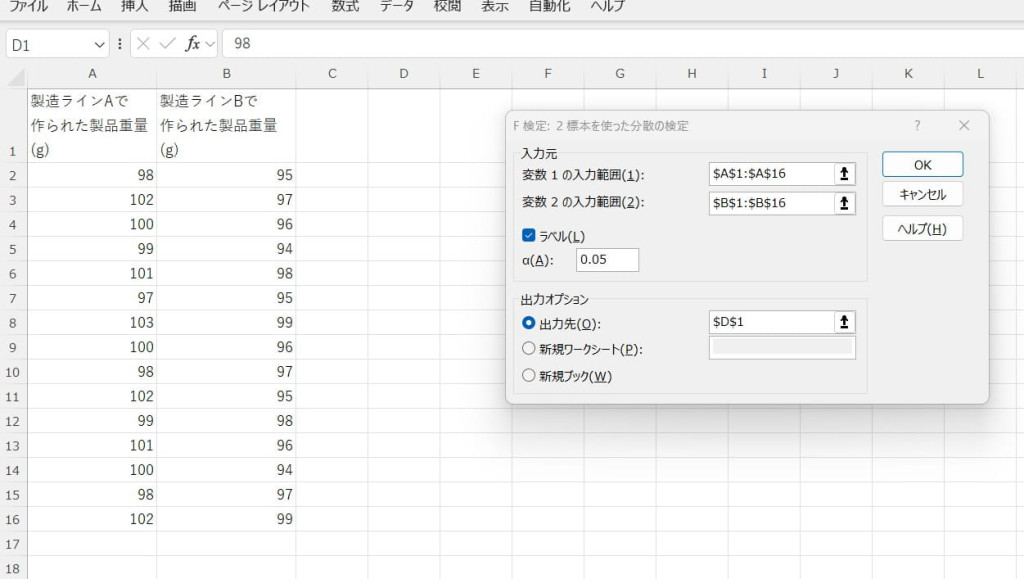Click range selector icon for 変数 1 input
The width and height of the screenshot is (1024, 579).
coord(845,174)
